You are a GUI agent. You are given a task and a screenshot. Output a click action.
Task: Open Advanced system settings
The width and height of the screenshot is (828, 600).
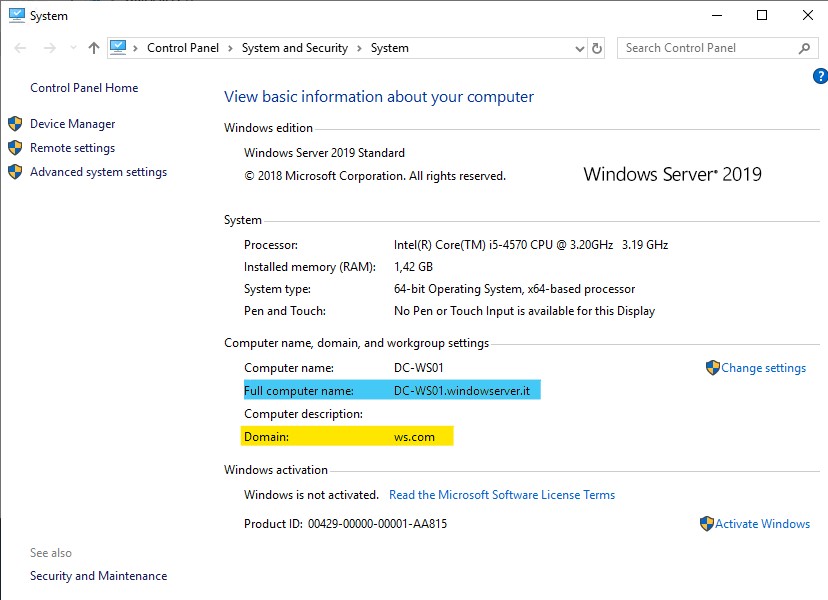[x=98, y=172]
